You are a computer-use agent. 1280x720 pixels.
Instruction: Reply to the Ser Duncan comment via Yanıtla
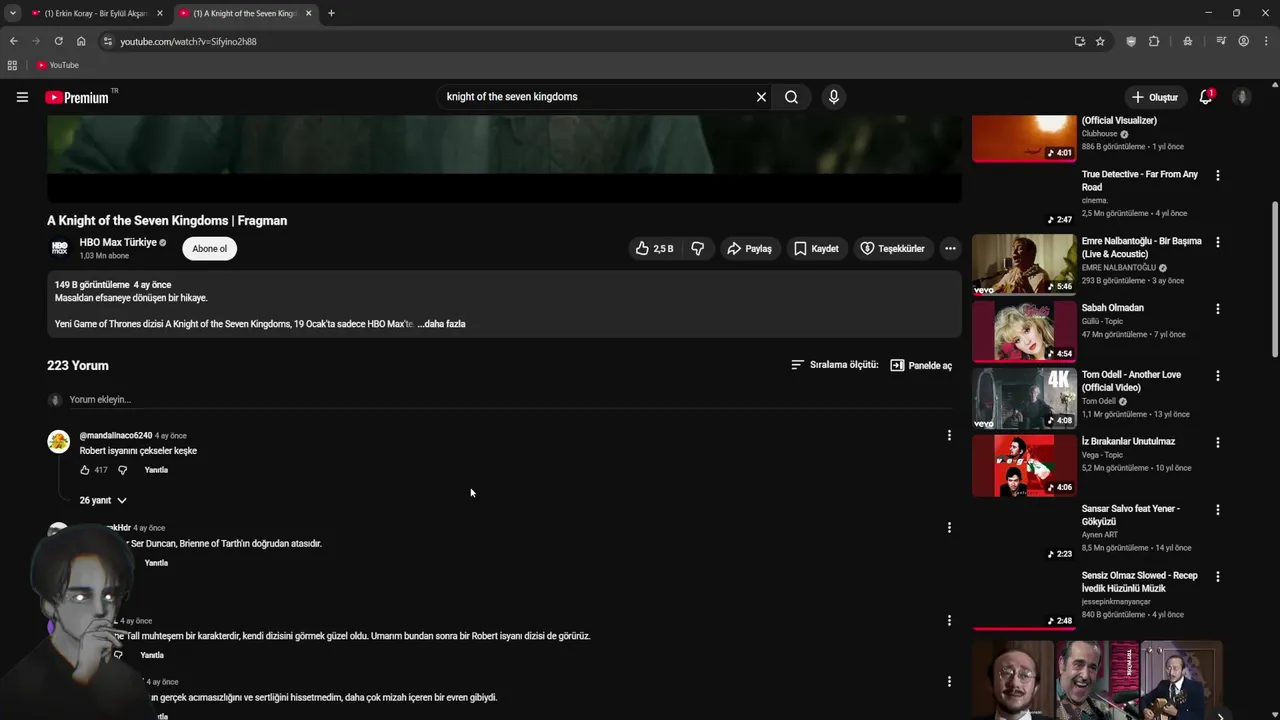click(x=156, y=563)
